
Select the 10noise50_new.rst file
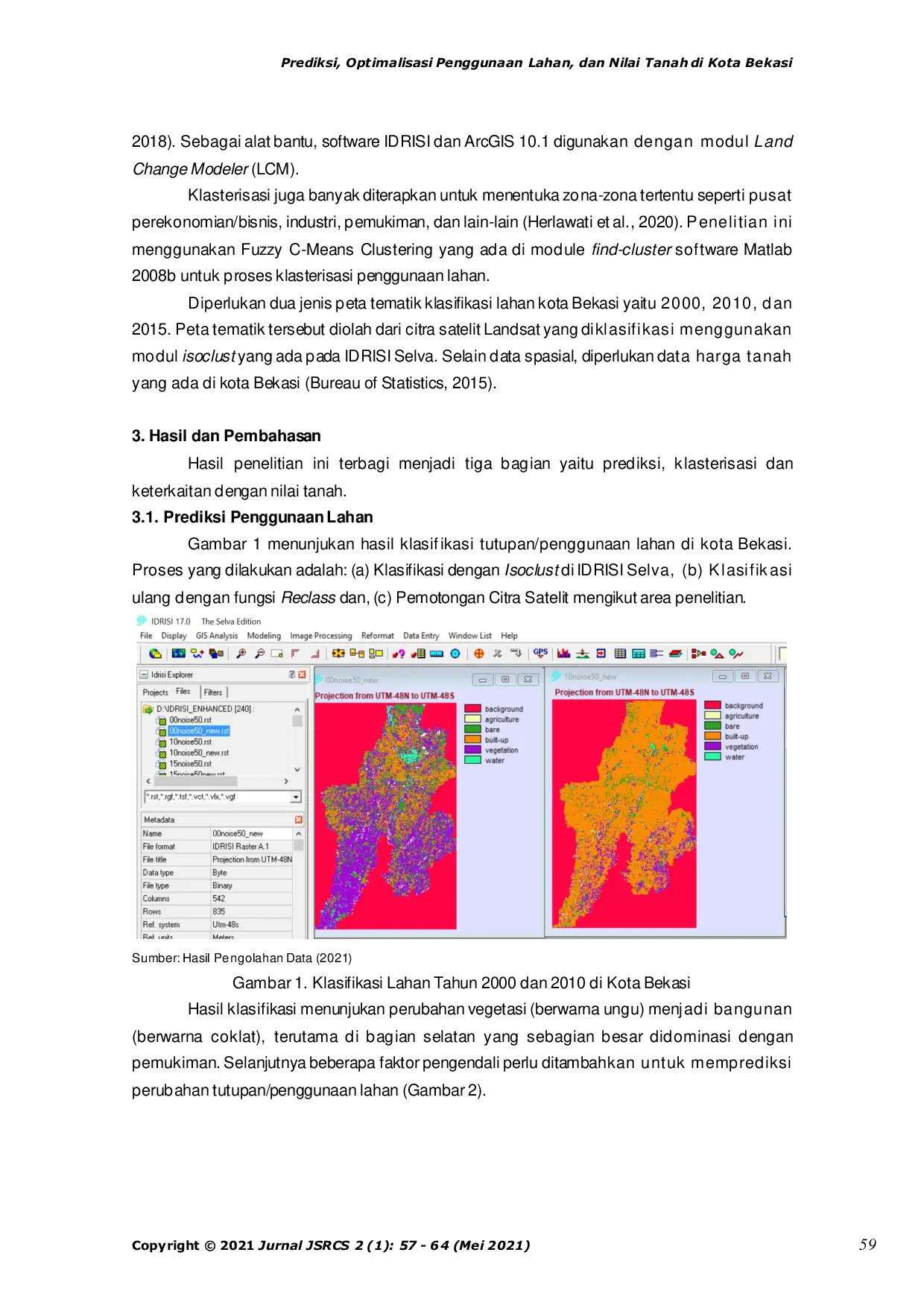(198, 753)
